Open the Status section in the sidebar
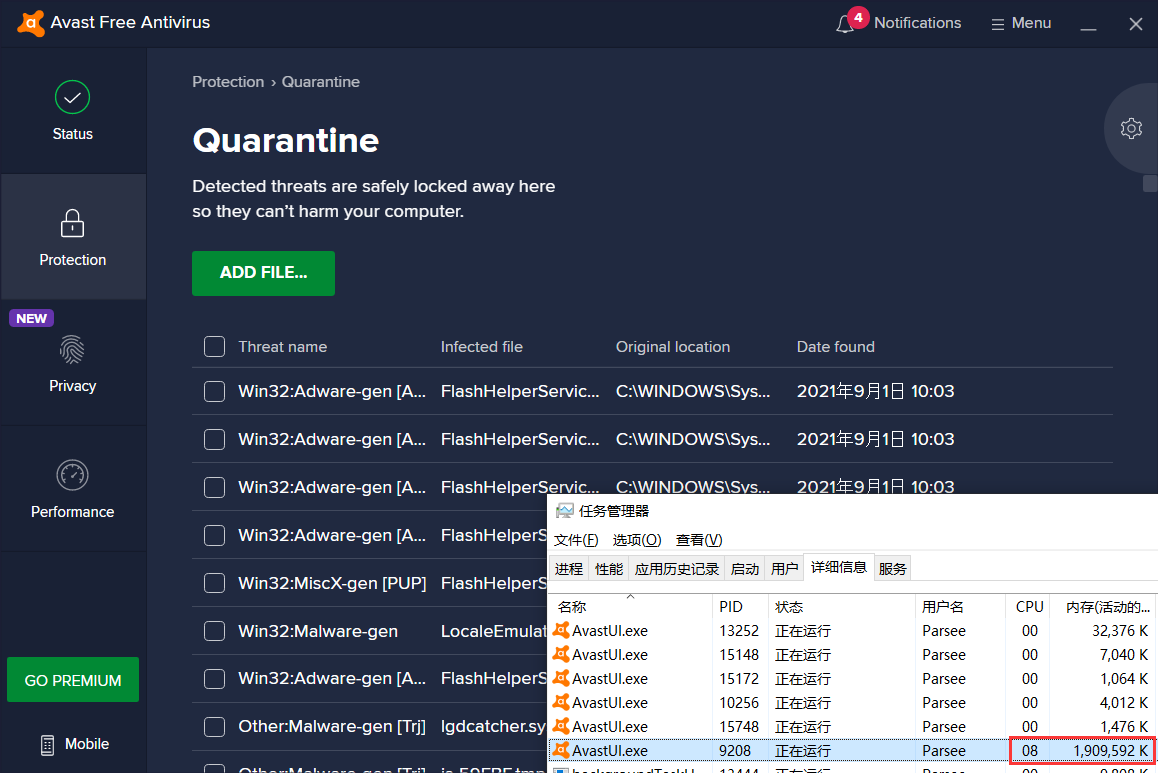 72,111
